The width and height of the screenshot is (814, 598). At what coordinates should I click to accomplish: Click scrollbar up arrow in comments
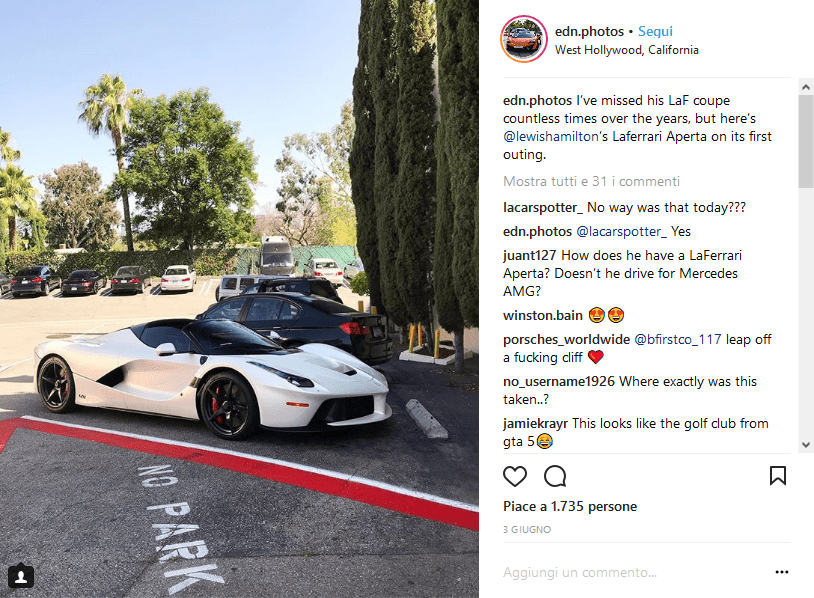click(806, 87)
